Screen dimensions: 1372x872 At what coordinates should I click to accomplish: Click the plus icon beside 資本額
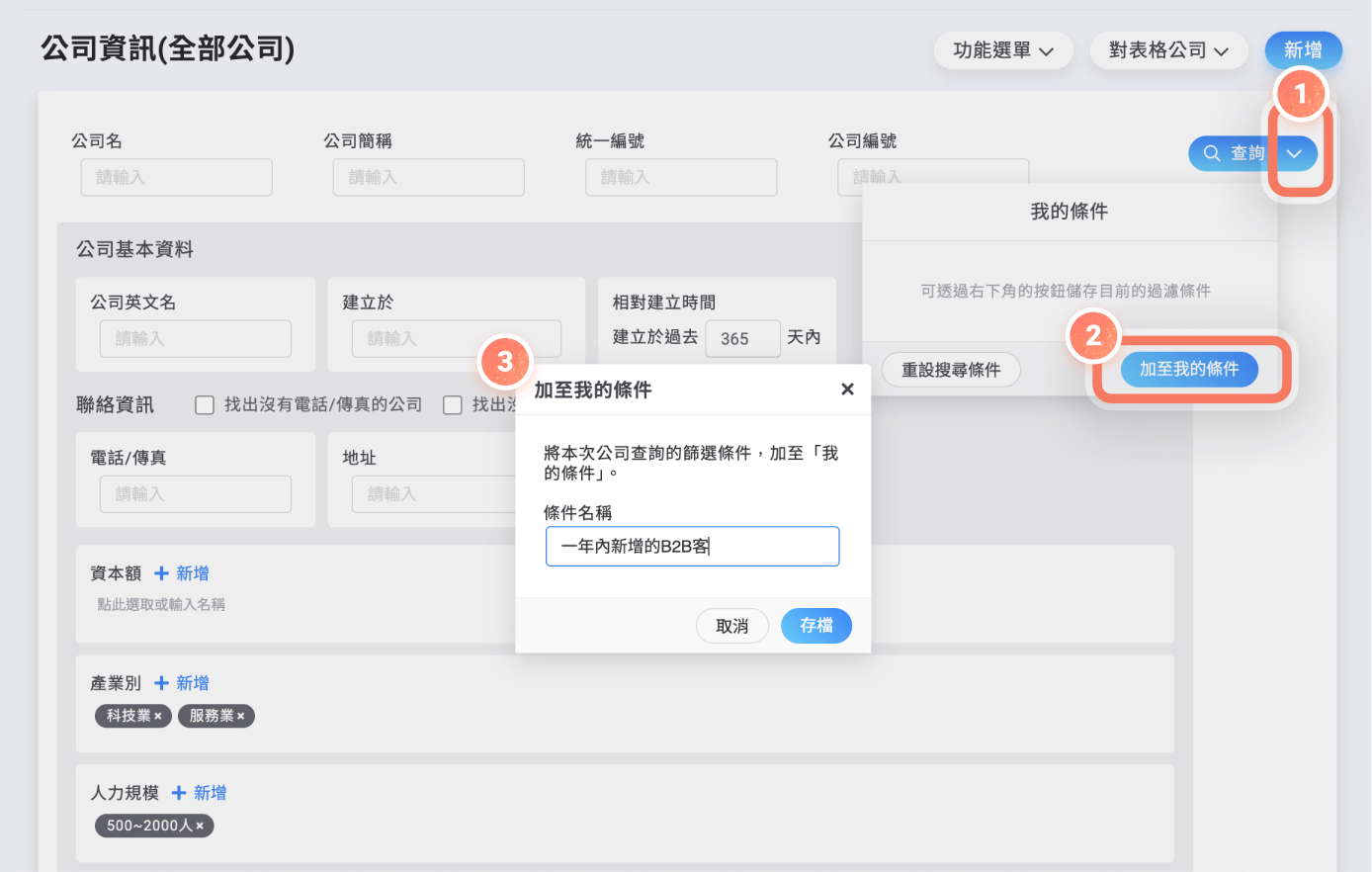(162, 573)
